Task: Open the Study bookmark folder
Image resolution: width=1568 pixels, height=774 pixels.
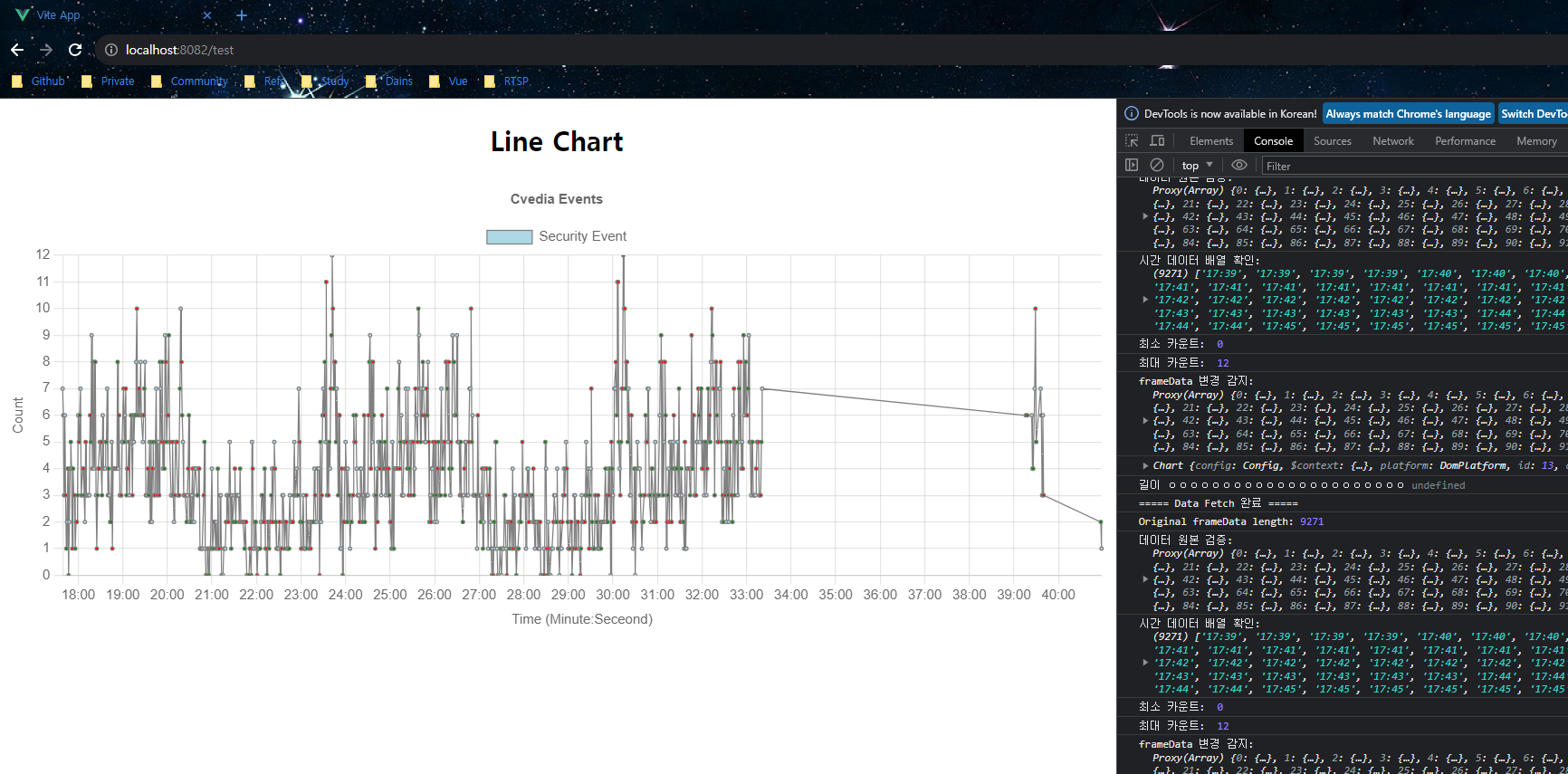Action: 325,81
